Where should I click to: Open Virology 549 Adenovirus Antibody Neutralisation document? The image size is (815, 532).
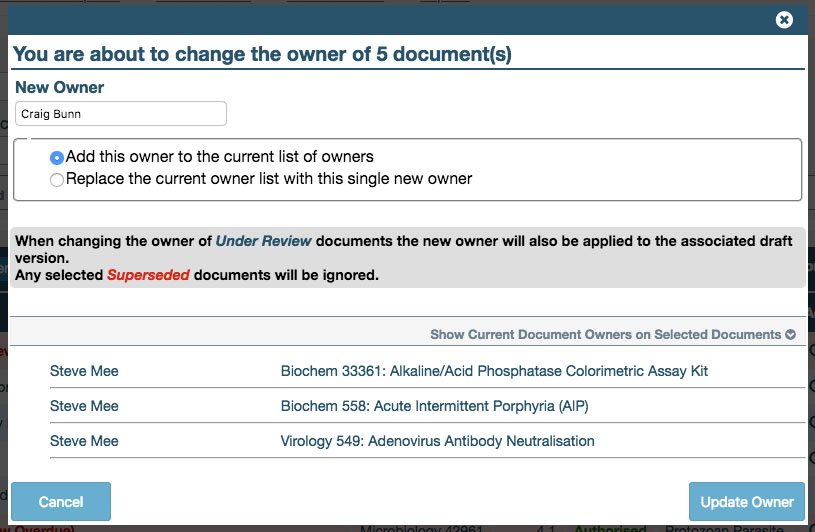(x=437, y=441)
